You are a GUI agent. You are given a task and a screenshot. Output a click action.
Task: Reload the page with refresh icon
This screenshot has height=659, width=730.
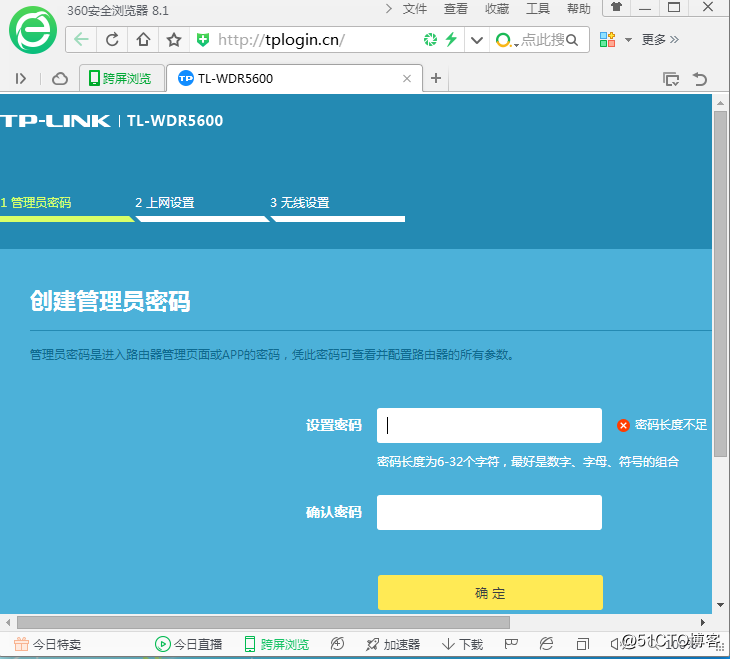click(112, 40)
